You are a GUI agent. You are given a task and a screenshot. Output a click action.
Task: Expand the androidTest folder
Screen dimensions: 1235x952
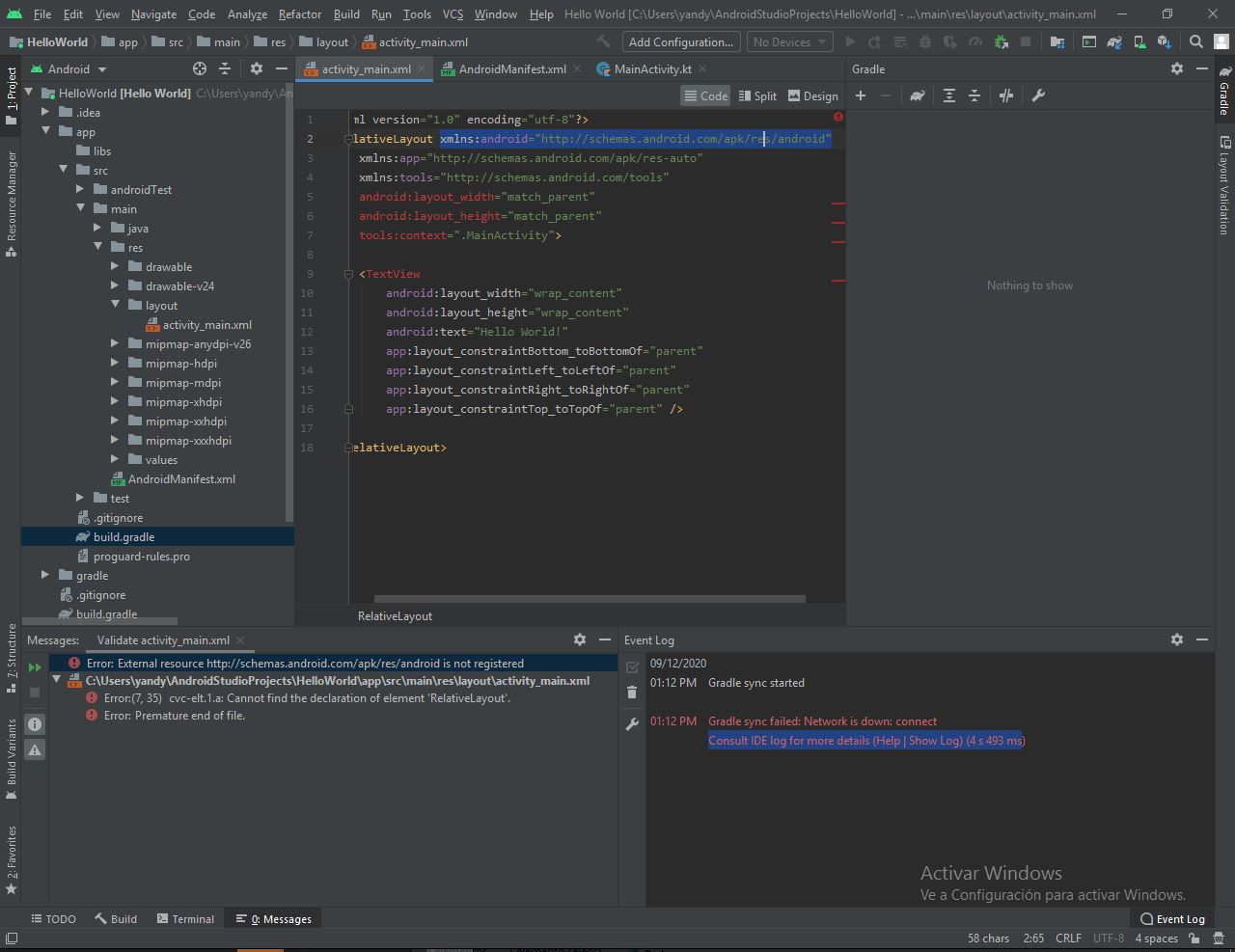[80, 189]
